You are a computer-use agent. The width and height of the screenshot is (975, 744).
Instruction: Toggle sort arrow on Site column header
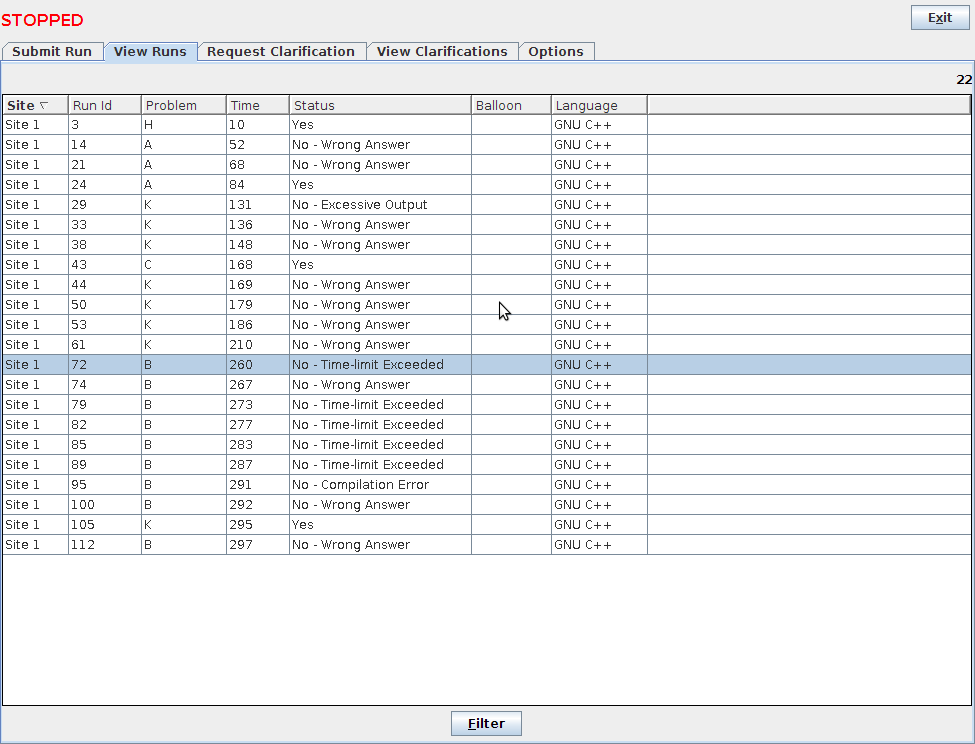(x=43, y=105)
